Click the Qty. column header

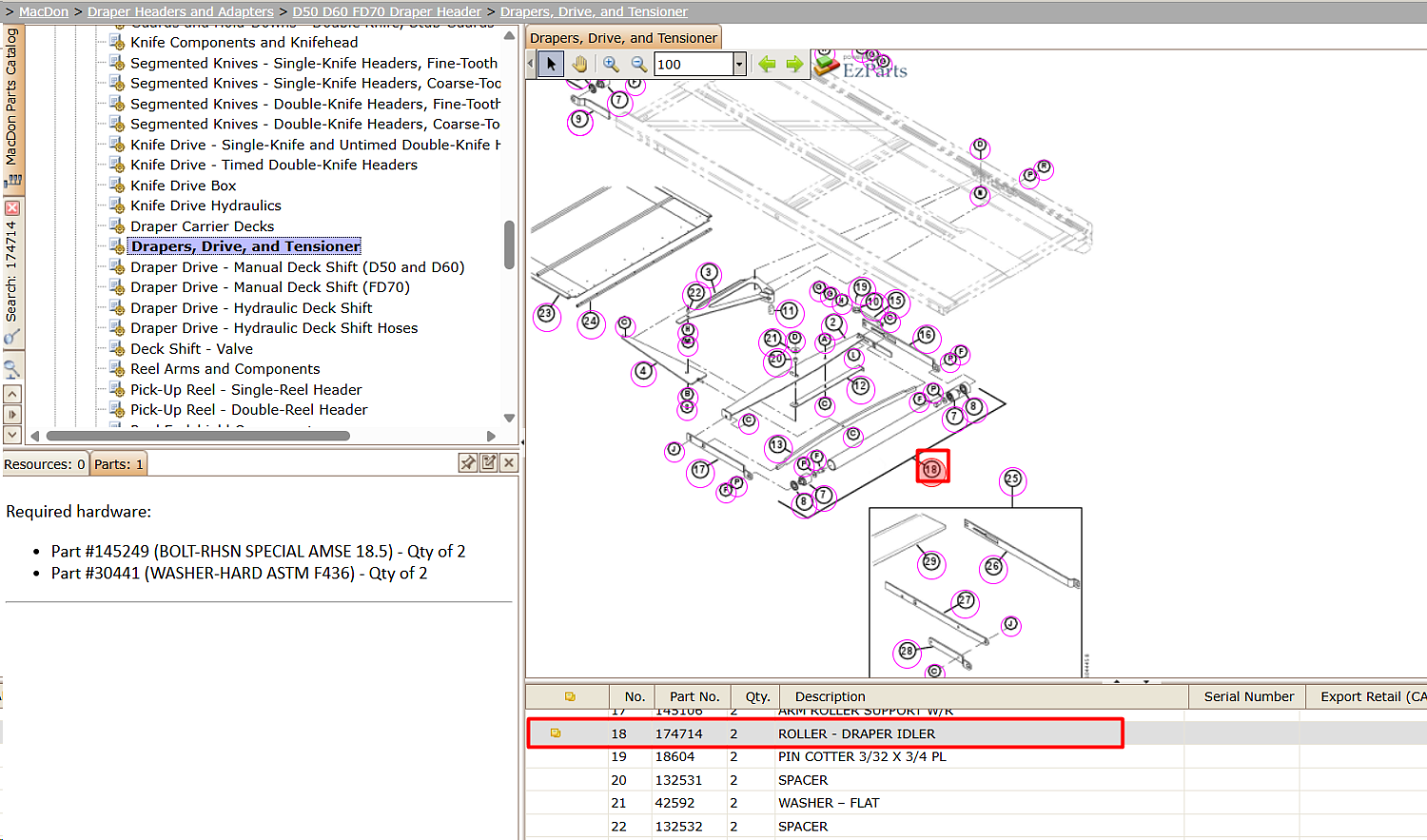(x=757, y=696)
